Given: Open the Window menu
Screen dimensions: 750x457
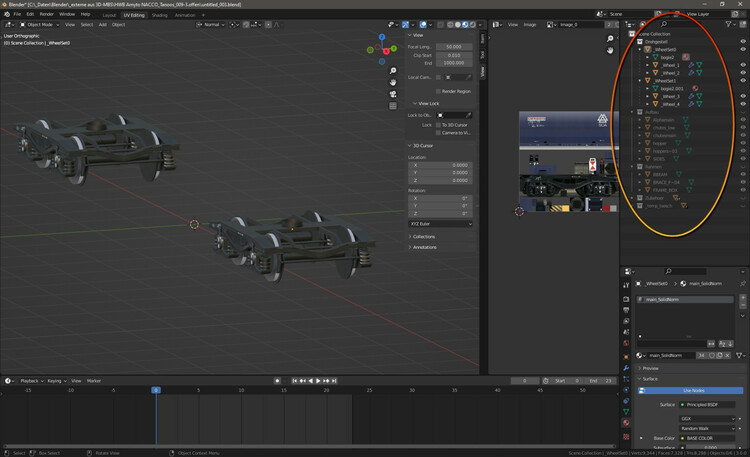Looking at the screenshot, I should [67, 14].
